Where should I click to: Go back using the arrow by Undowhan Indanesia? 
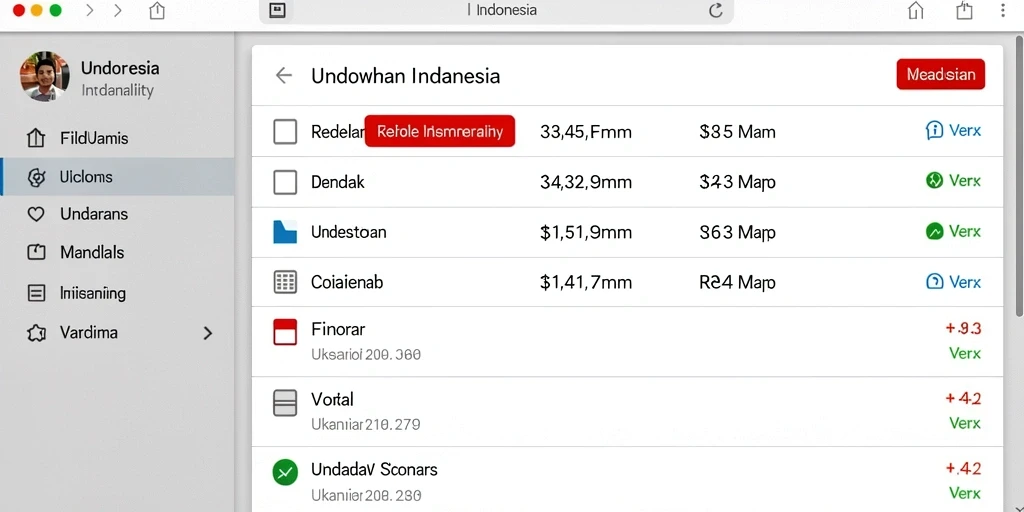coord(283,76)
